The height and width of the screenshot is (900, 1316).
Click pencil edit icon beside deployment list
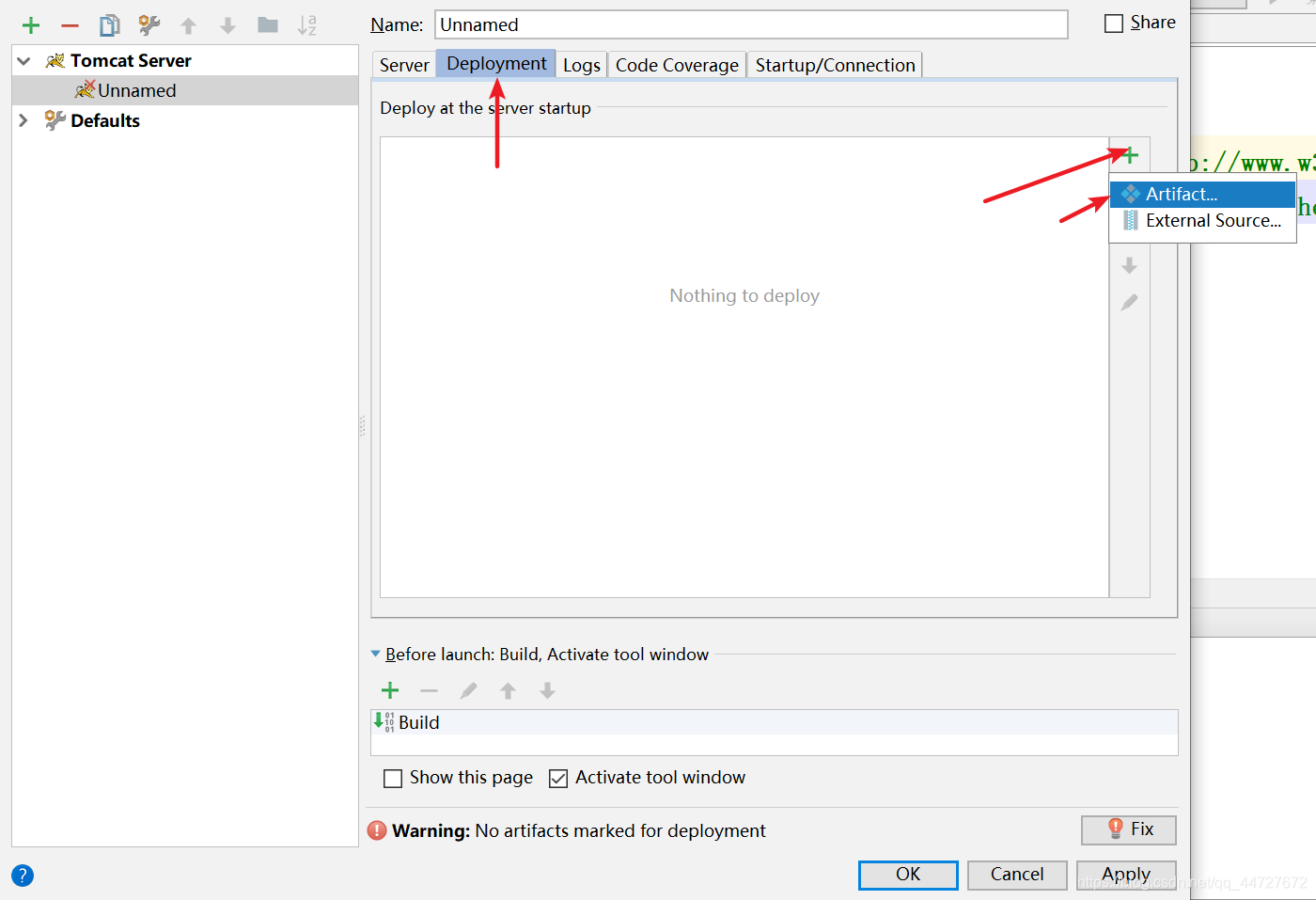pos(1130,302)
